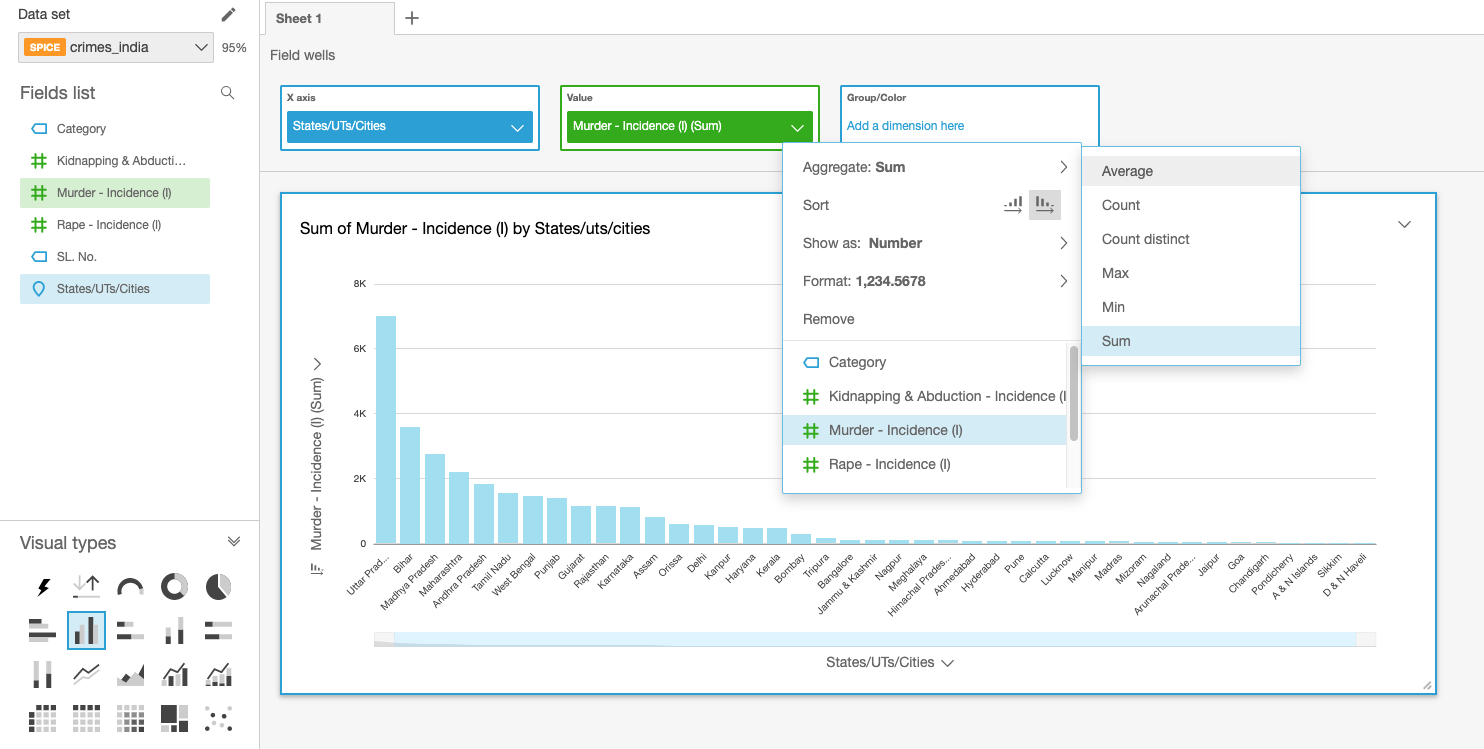This screenshot has height=749, width=1484.
Task: Add a new sheet with the plus tab
Action: [411, 18]
